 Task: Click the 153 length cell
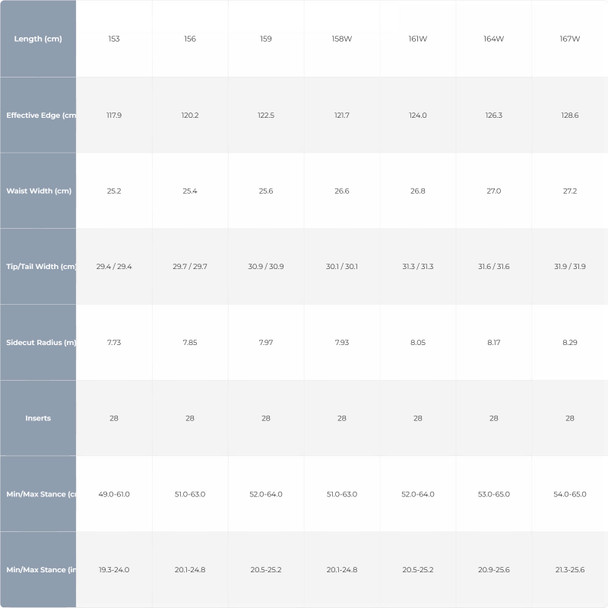tap(114, 39)
